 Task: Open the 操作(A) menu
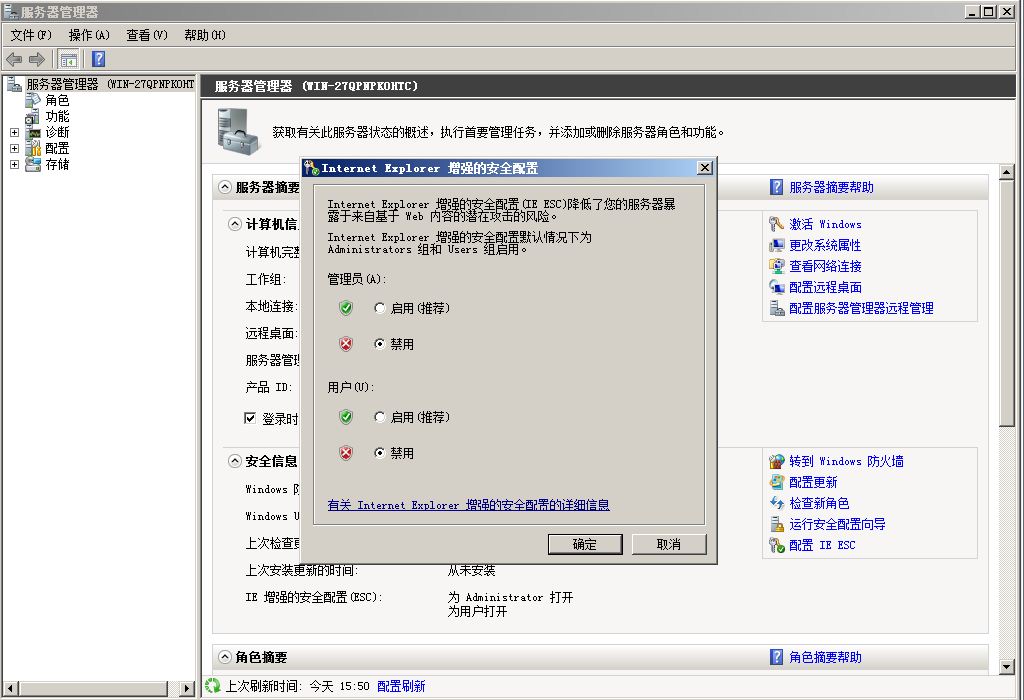click(x=89, y=35)
